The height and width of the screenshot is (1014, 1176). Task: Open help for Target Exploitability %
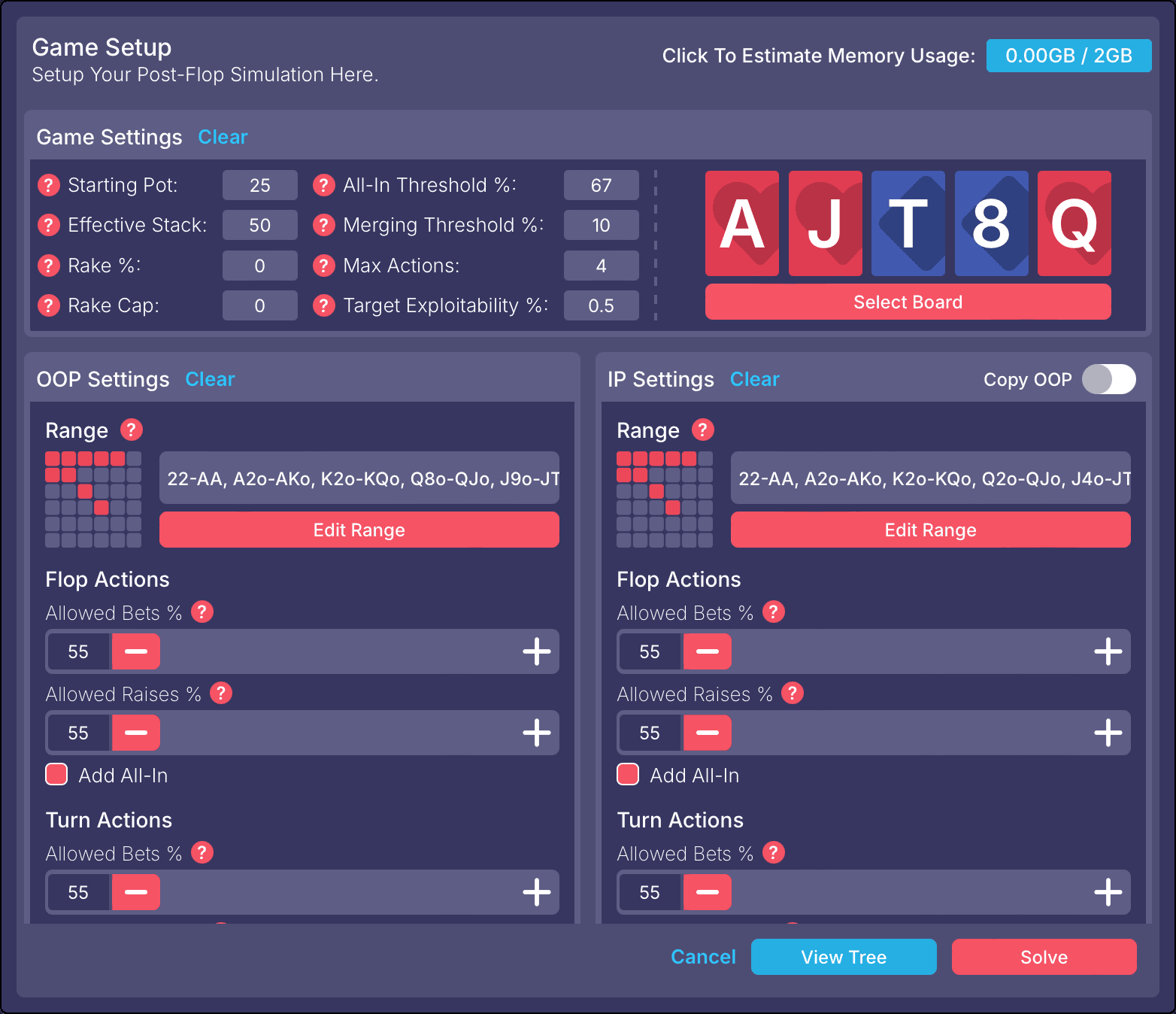(x=324, y=305)
